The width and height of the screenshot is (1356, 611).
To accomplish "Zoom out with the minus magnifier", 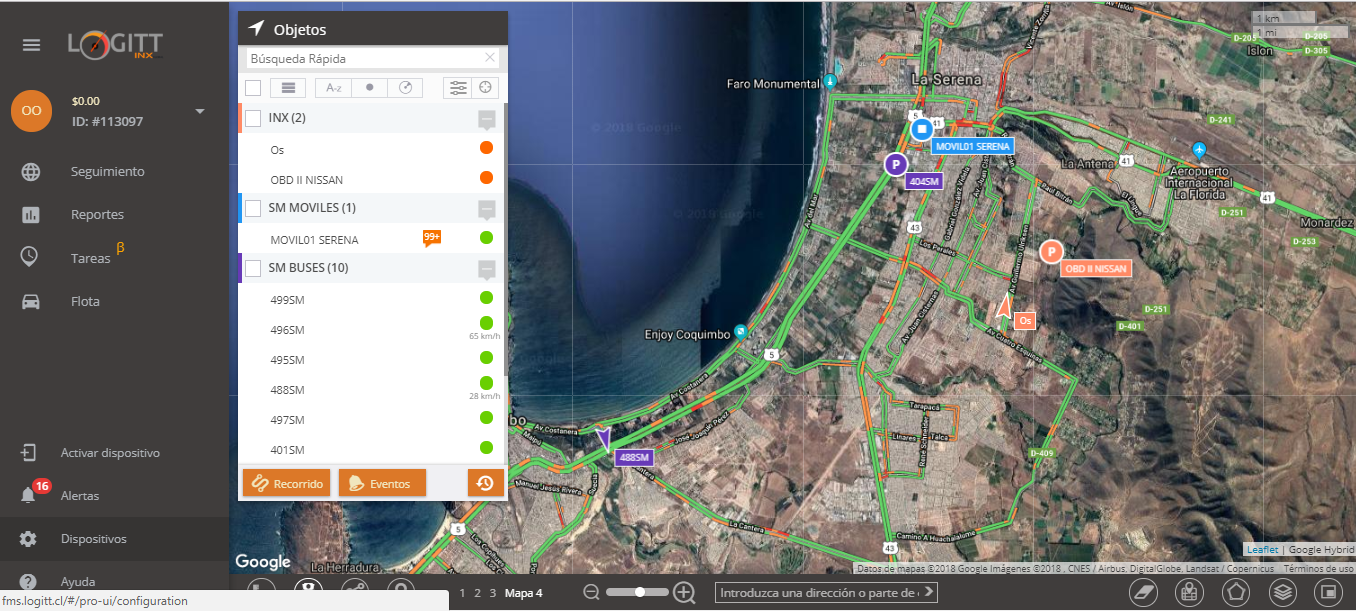I will tap(591, 593).
